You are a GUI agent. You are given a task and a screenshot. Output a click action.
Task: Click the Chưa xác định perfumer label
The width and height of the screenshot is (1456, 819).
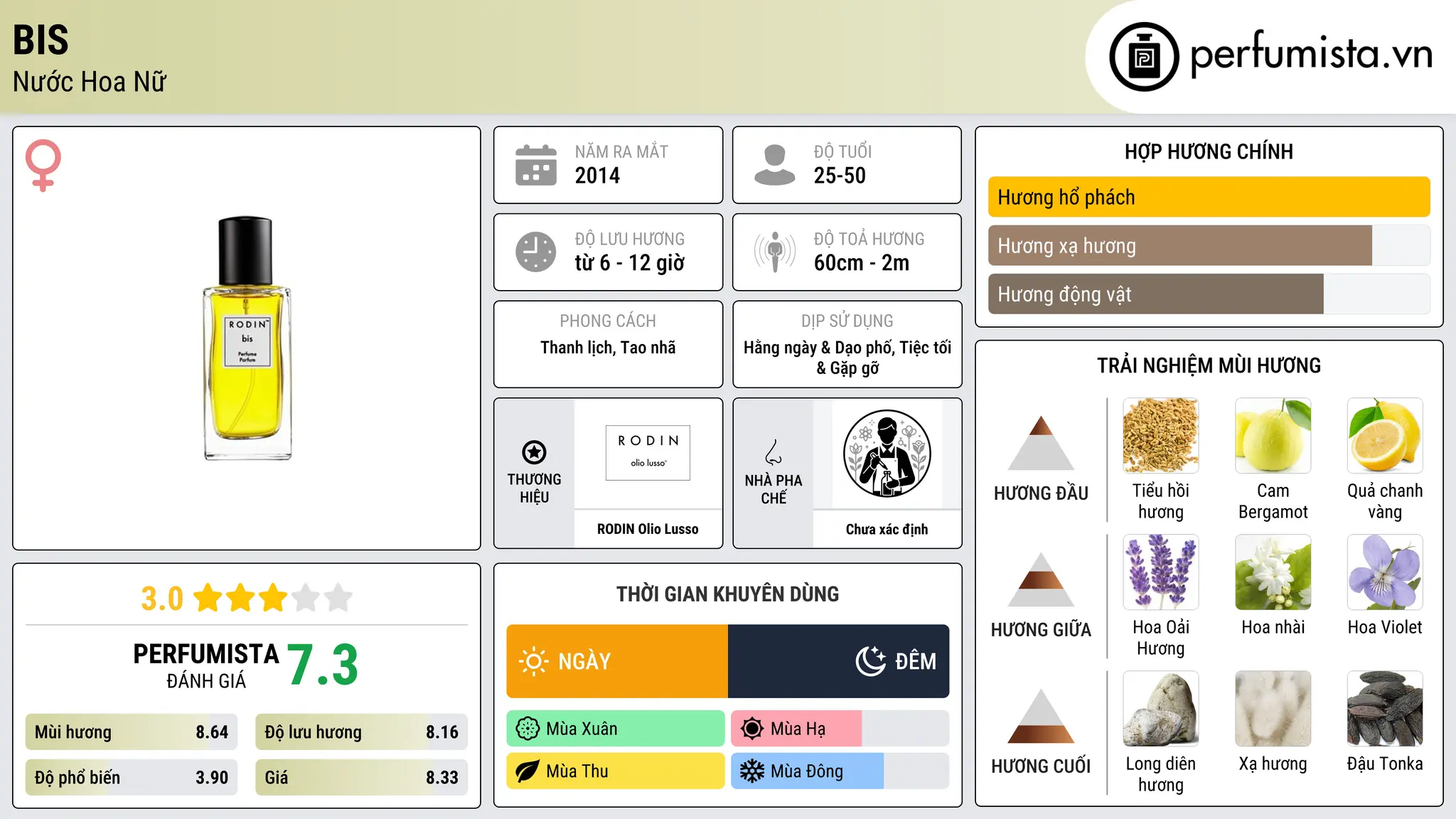click(887, 529)
